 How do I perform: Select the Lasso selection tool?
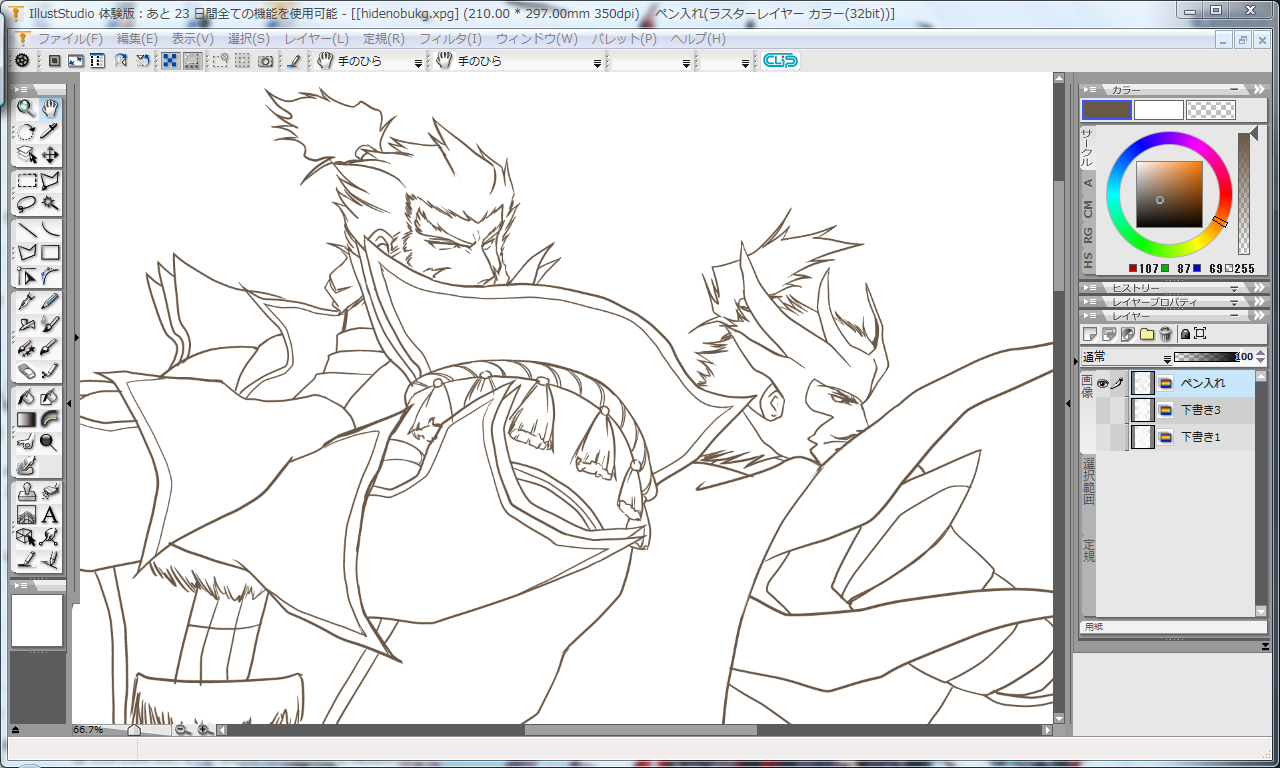pyautogui.click(x=26, y=203)
